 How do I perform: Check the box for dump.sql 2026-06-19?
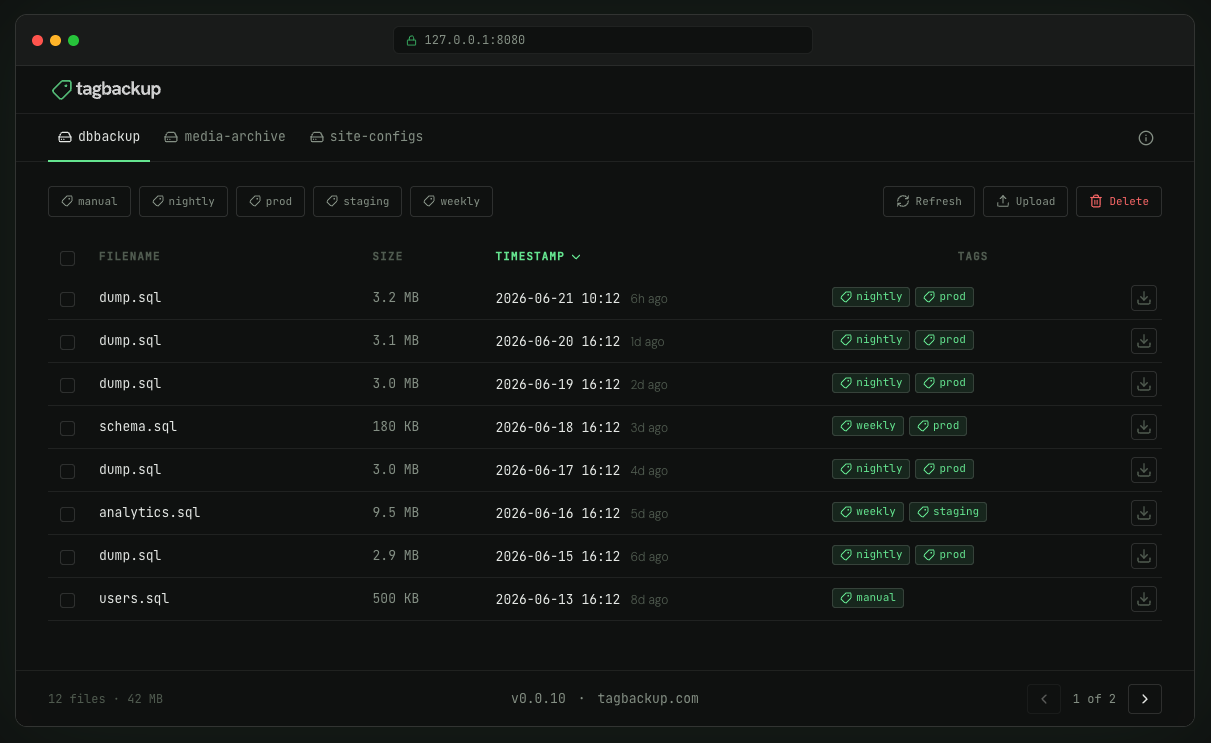coord(67,385)
